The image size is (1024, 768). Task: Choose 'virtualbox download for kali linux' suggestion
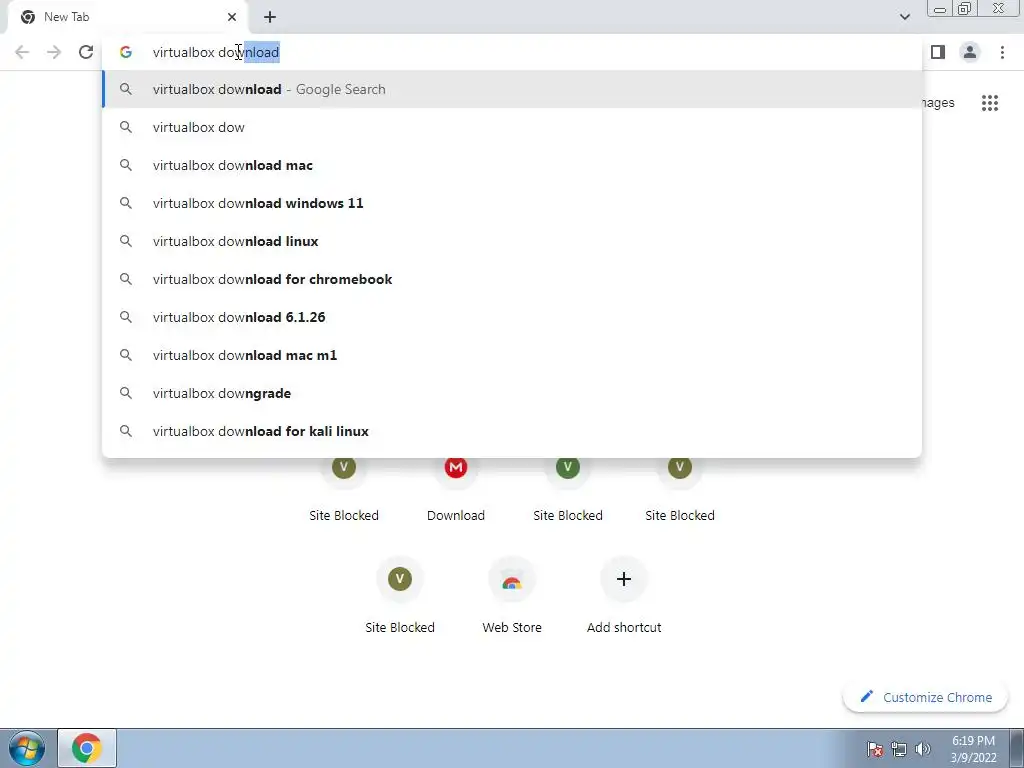tap(512, 431)
